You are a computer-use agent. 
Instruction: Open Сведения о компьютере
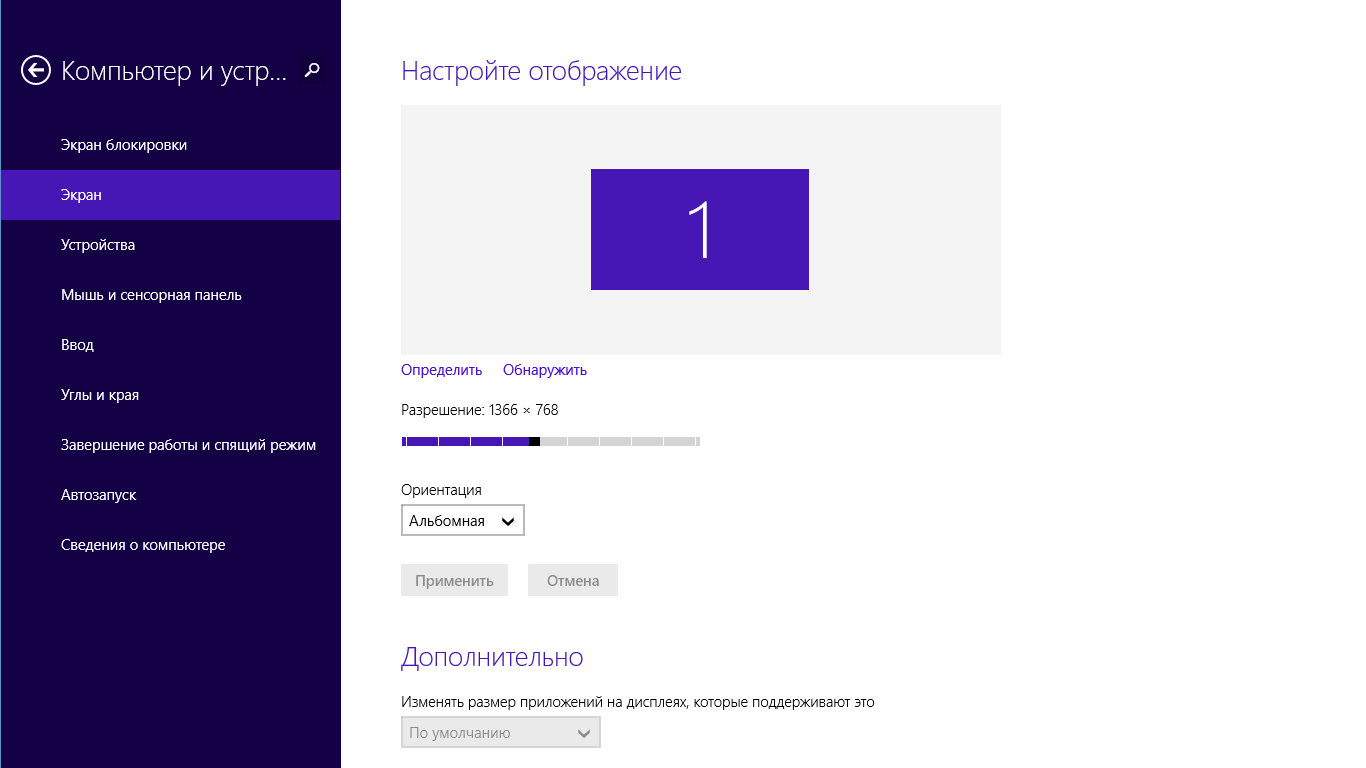coord(170,545)
